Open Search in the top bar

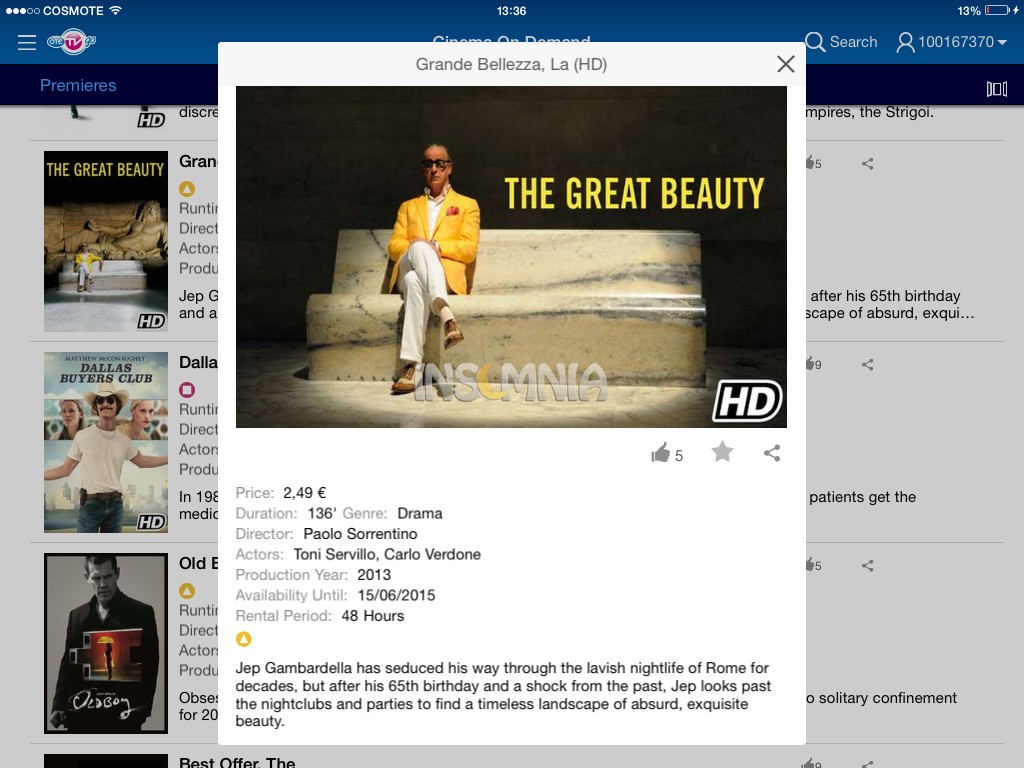pos(841,42)
